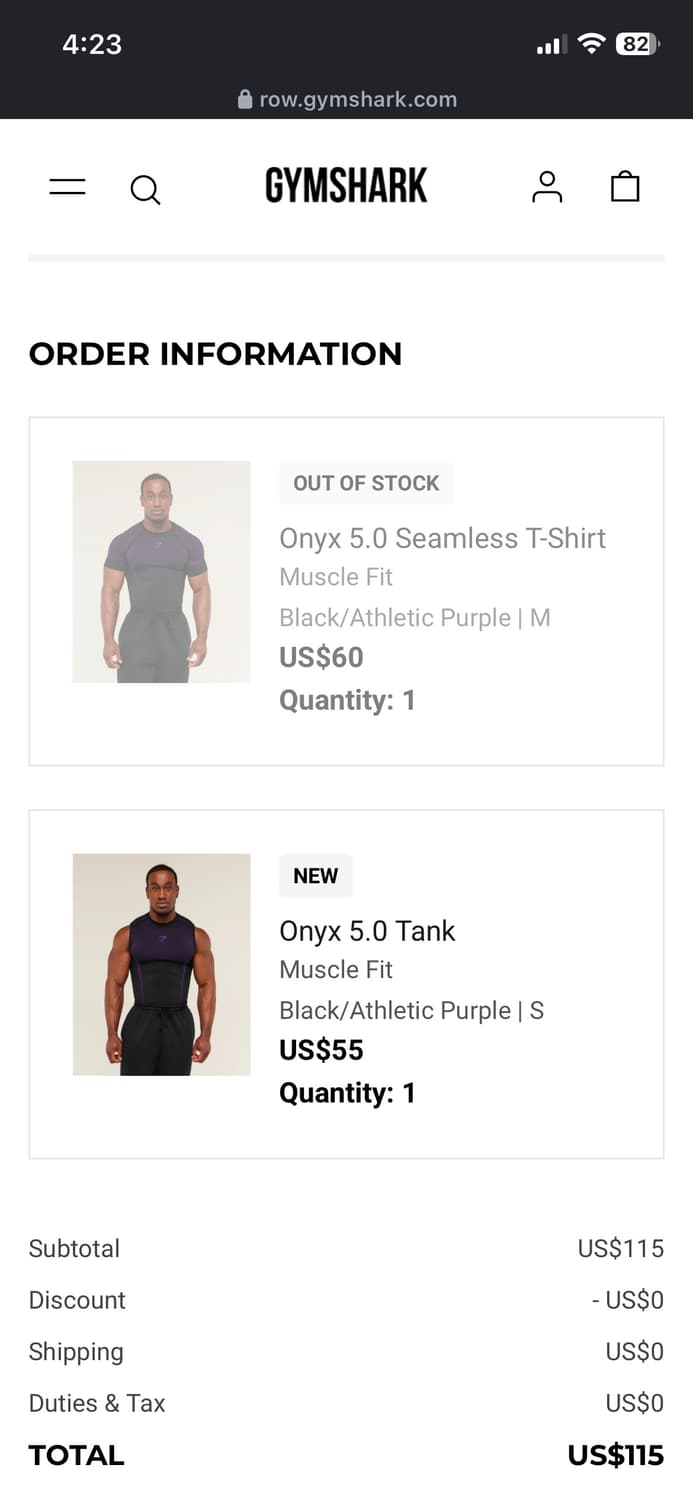
Task: Tap the TOTAL US$115 amount
Action: tap(615, 1455)
